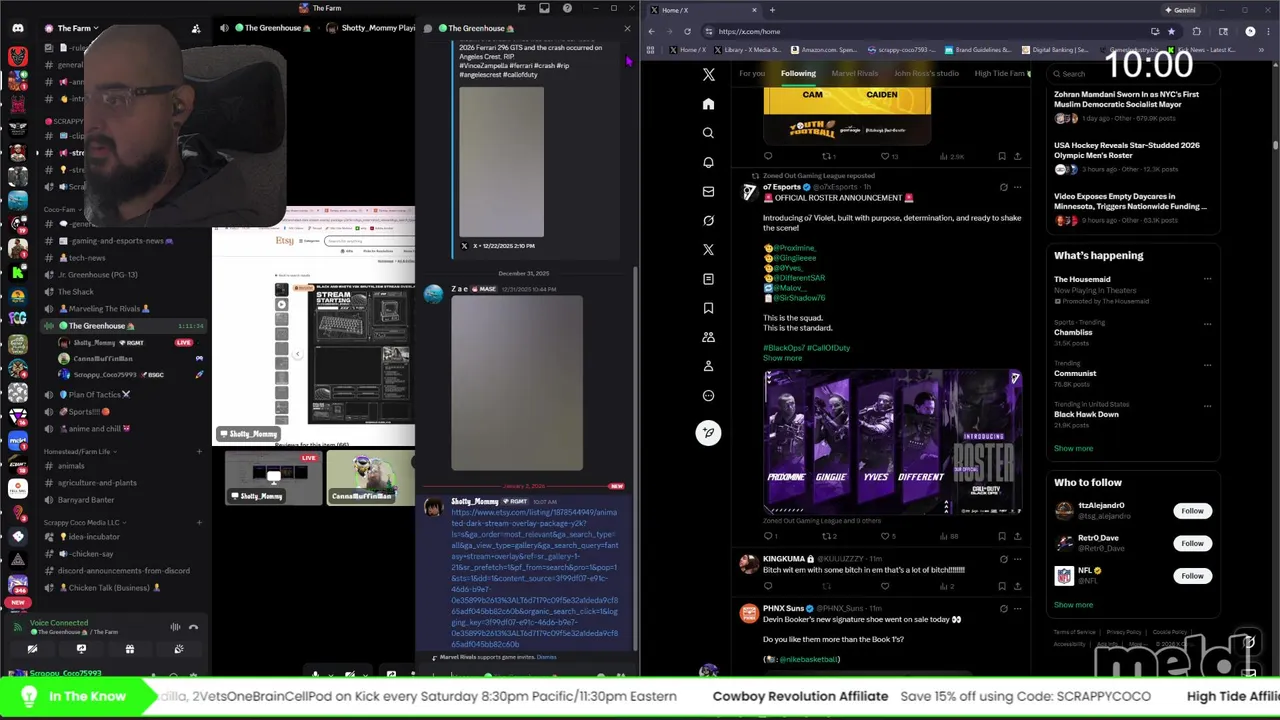Viewport: 1280px width, 720px height.
Task: Open John Ross's studio tab
Action: click(926, 73)
